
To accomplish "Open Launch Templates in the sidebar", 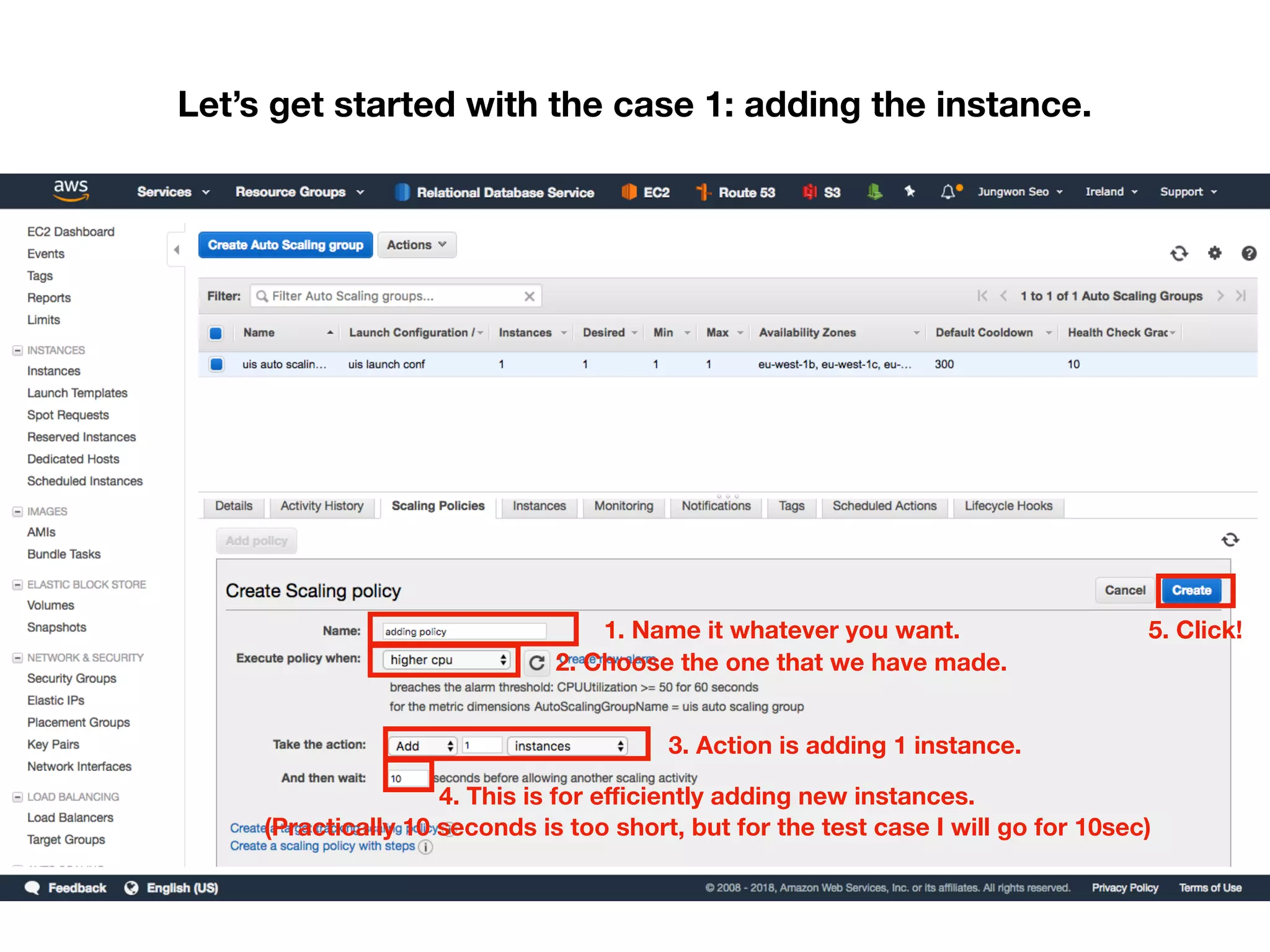I will point(78,394).
